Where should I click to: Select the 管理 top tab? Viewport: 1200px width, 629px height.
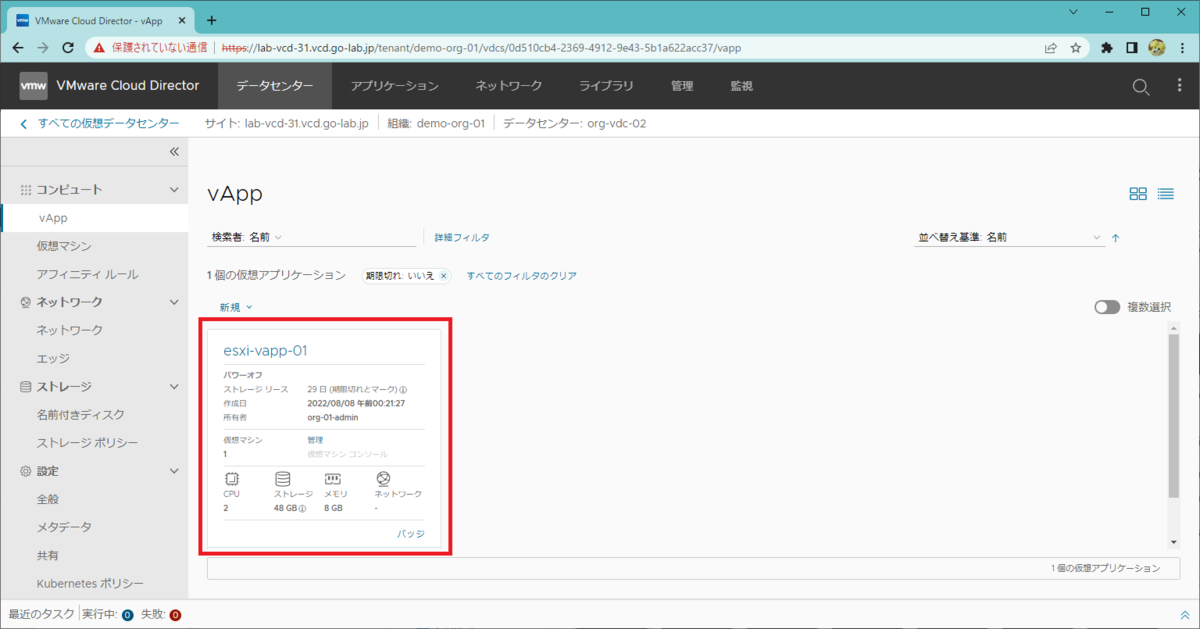point(682,86)
